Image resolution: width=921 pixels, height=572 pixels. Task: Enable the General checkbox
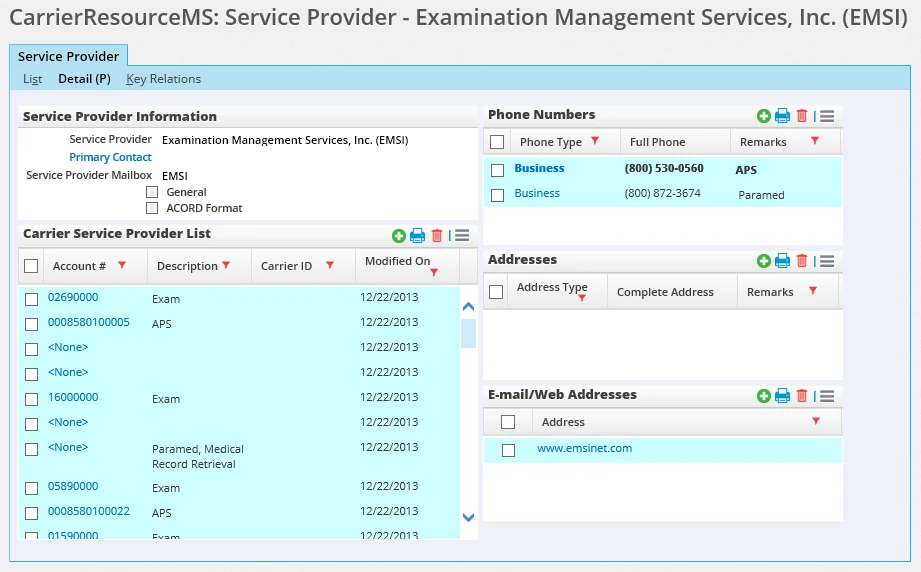coord(152,192)
